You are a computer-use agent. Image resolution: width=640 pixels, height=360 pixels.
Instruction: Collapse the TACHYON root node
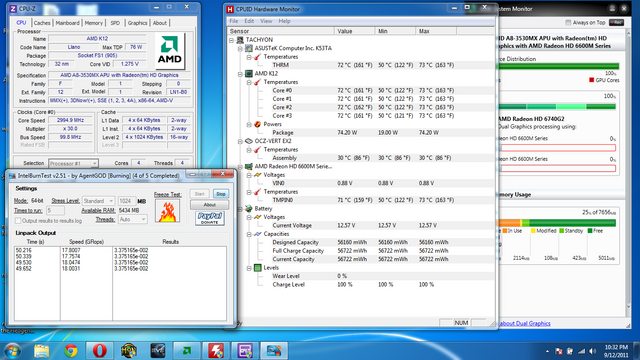point(231,40)
